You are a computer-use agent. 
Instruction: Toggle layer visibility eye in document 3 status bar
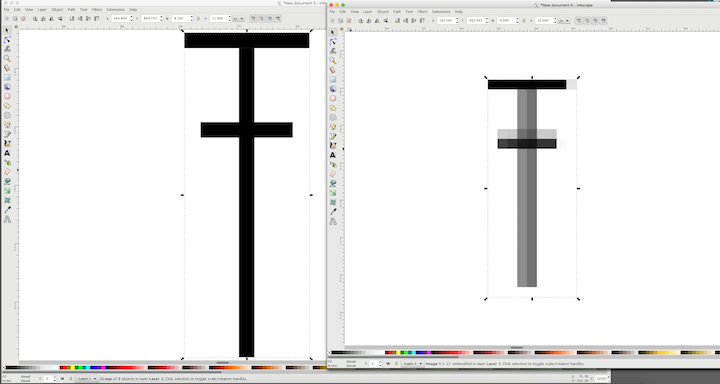62,379
